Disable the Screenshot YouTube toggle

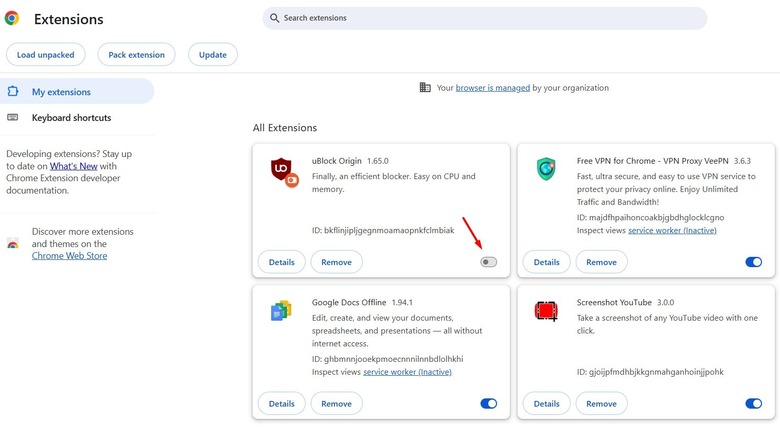coord(753,404)
